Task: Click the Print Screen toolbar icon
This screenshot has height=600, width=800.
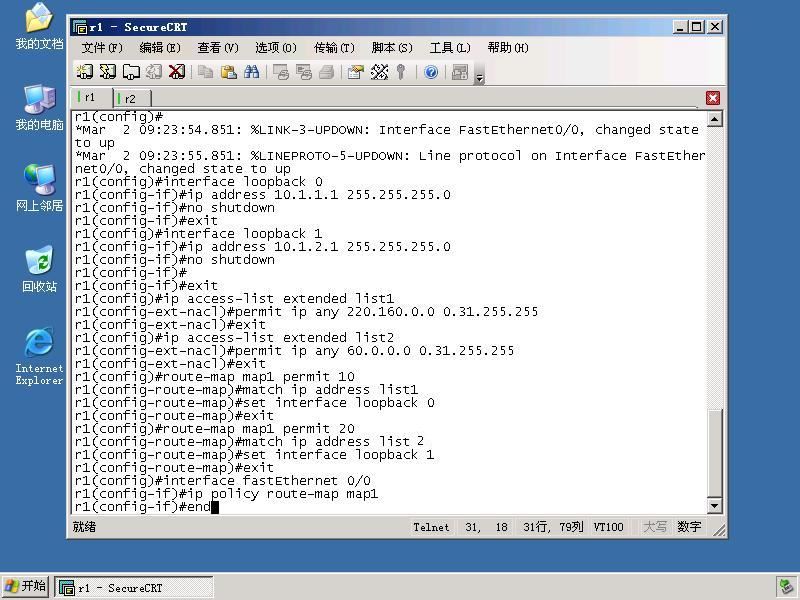Action: 281,72
